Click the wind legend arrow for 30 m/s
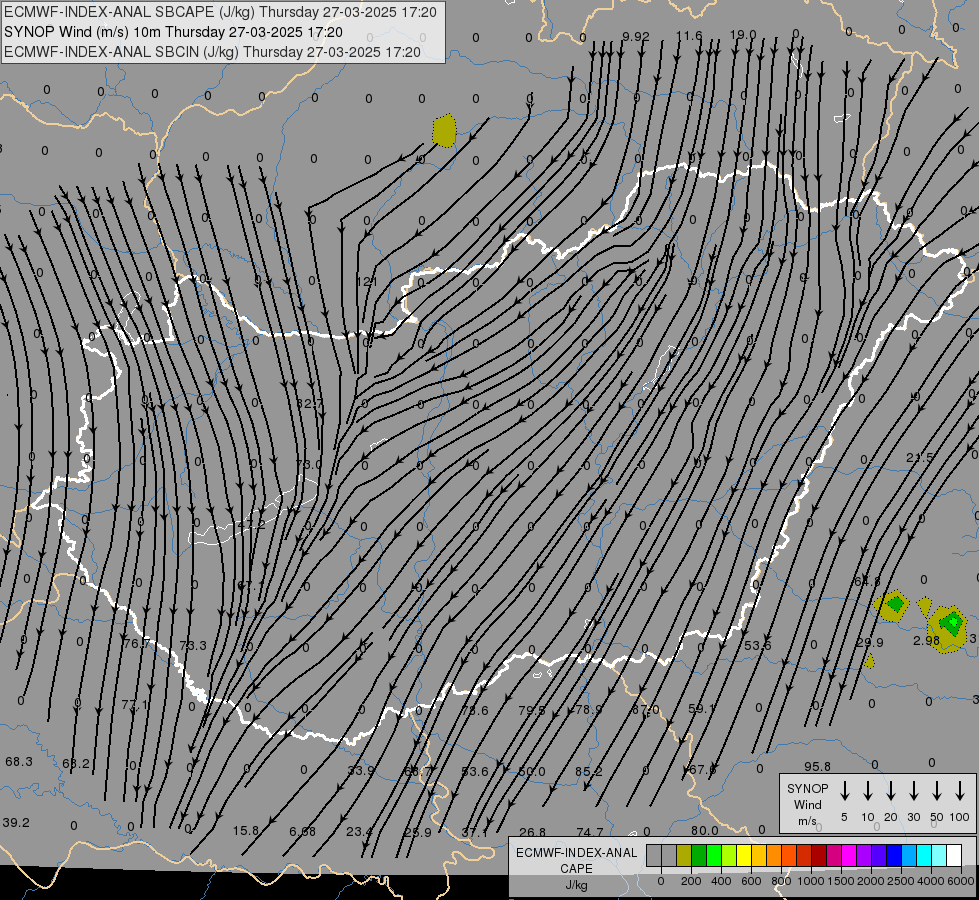This screenshot has height=900, width=979. (913, 791)
